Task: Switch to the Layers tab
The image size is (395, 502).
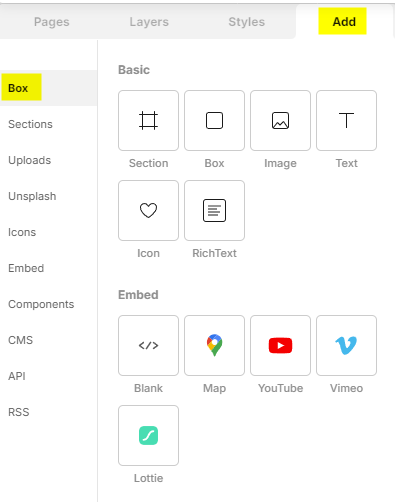Action: (149, 22)
